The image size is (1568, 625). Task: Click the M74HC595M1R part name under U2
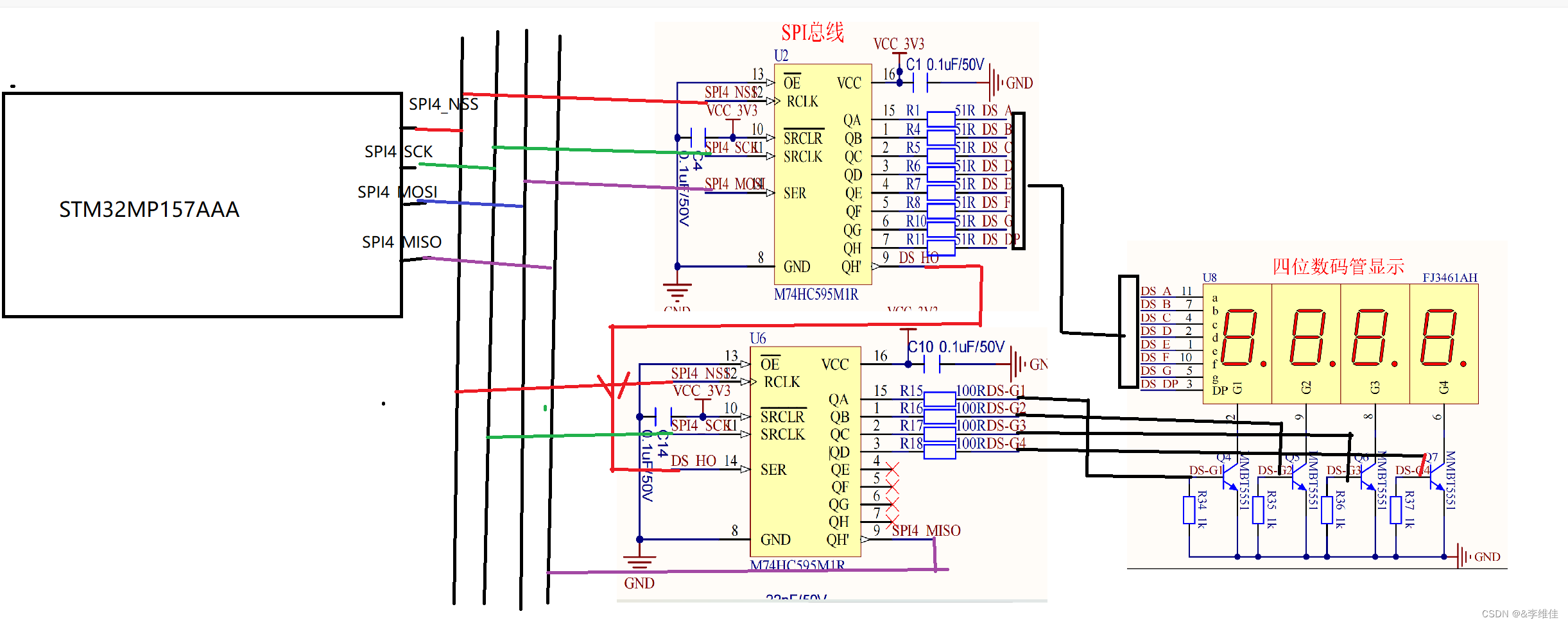(x=816, y=295)
